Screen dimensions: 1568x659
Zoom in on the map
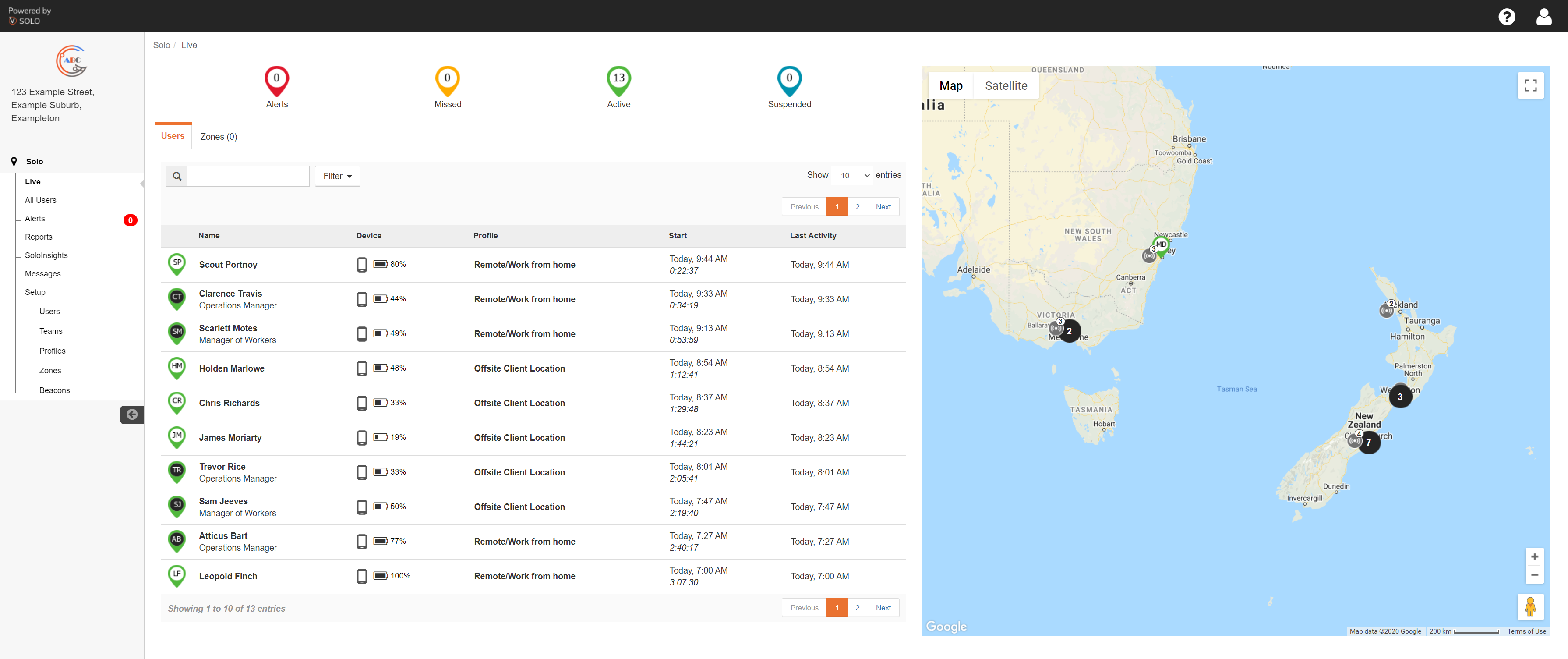point(1534,556)
